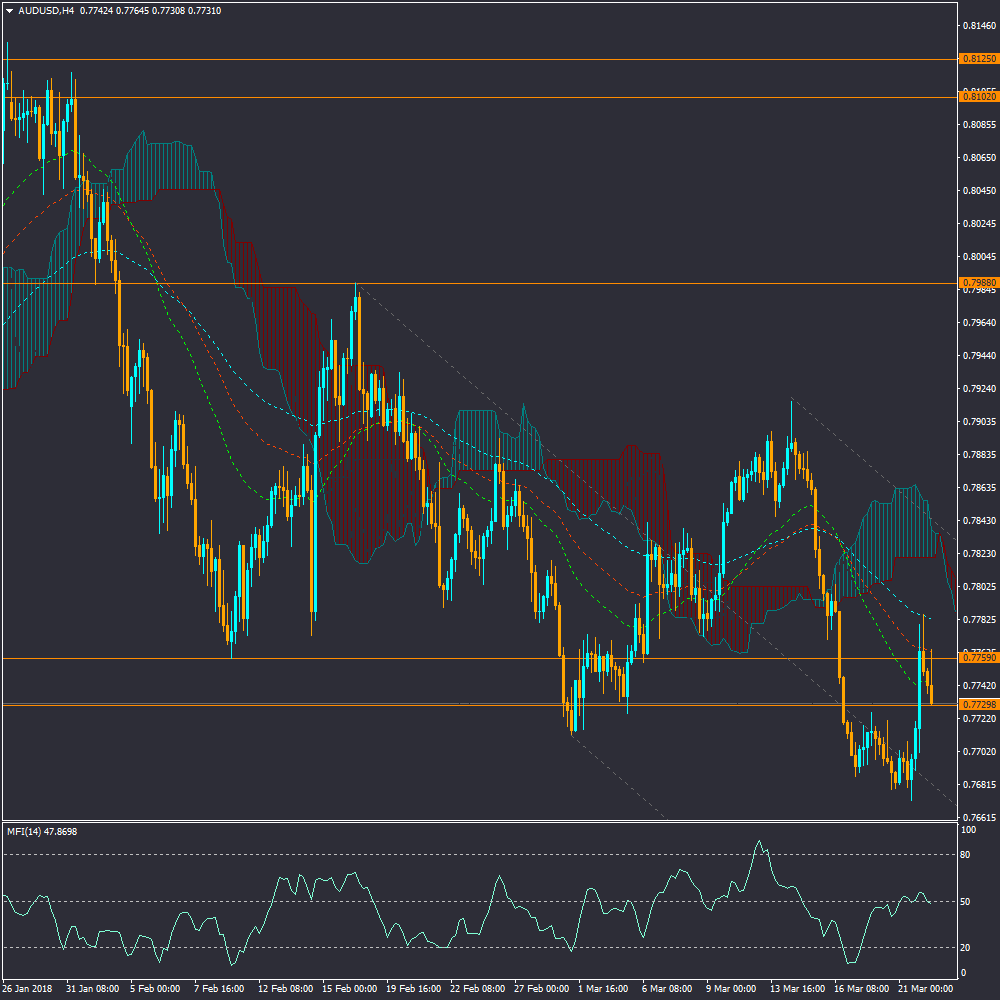
Task: Click the 50 level on MFI scale
Action: pyautogui.click(x=966, y=902)
